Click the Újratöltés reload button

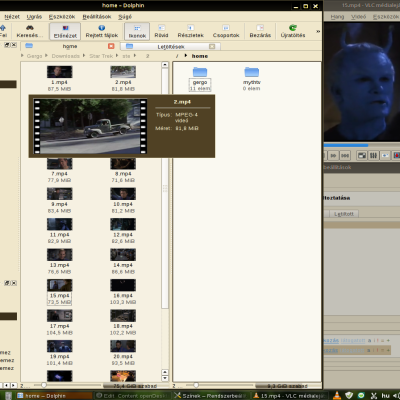293,31
